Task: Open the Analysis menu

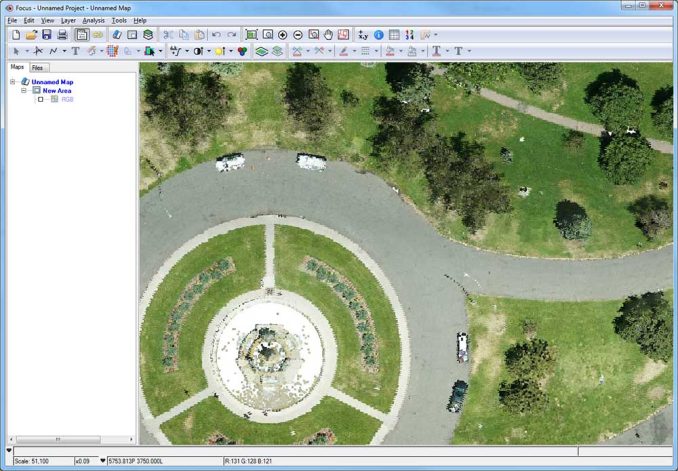Action: [93, 21]
